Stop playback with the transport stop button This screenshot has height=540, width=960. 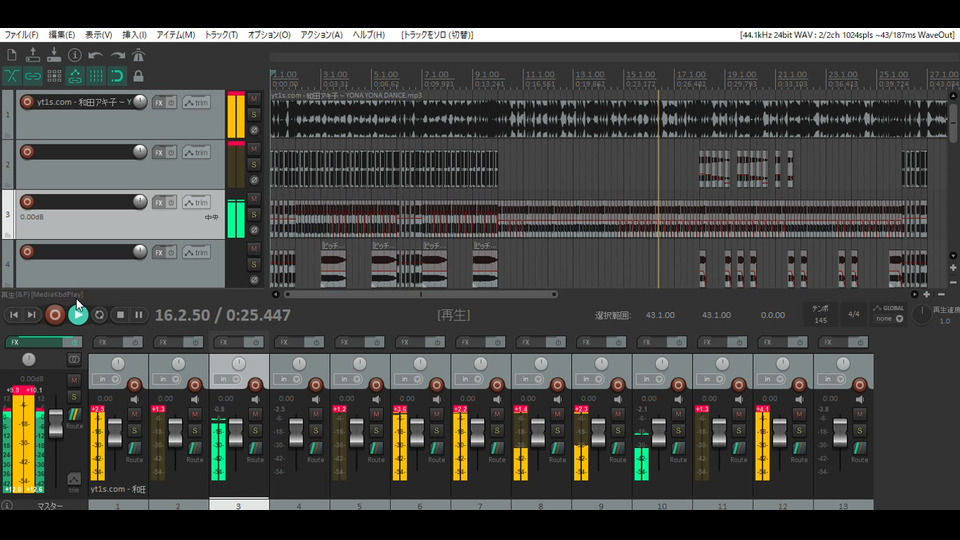pyautogui.click(x=120, y=315)
